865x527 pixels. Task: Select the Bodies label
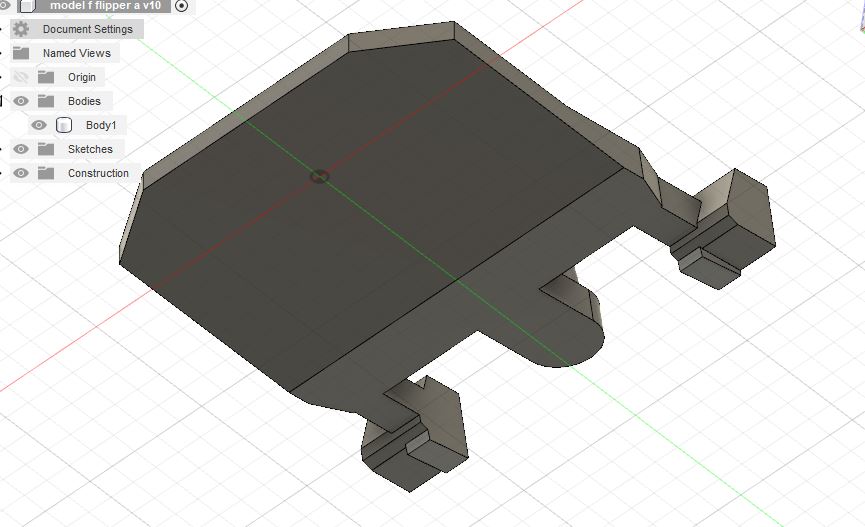coord(84,101)
